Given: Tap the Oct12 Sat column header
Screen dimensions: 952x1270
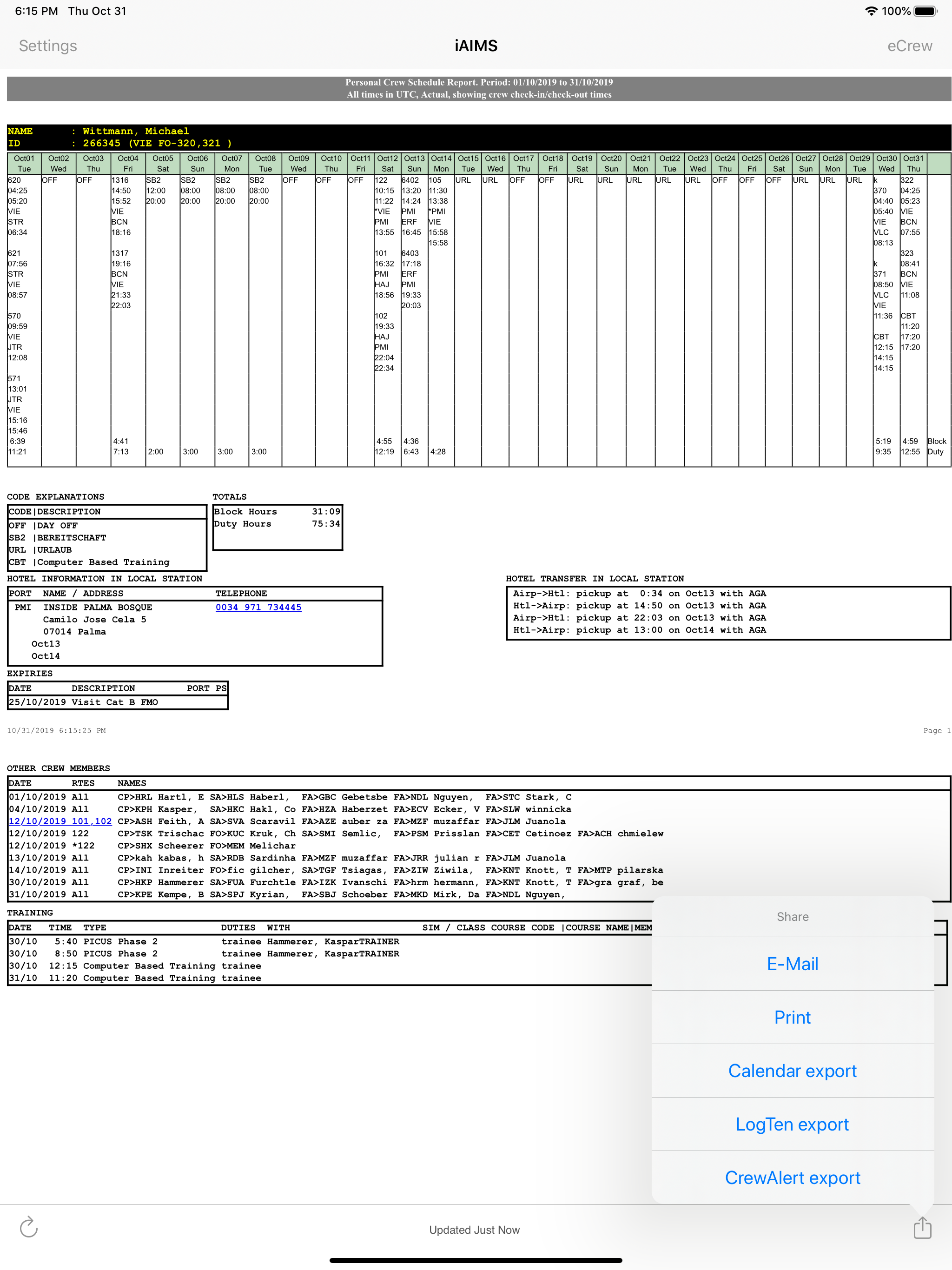Looking at the screenshot, I should coord(387,164).
